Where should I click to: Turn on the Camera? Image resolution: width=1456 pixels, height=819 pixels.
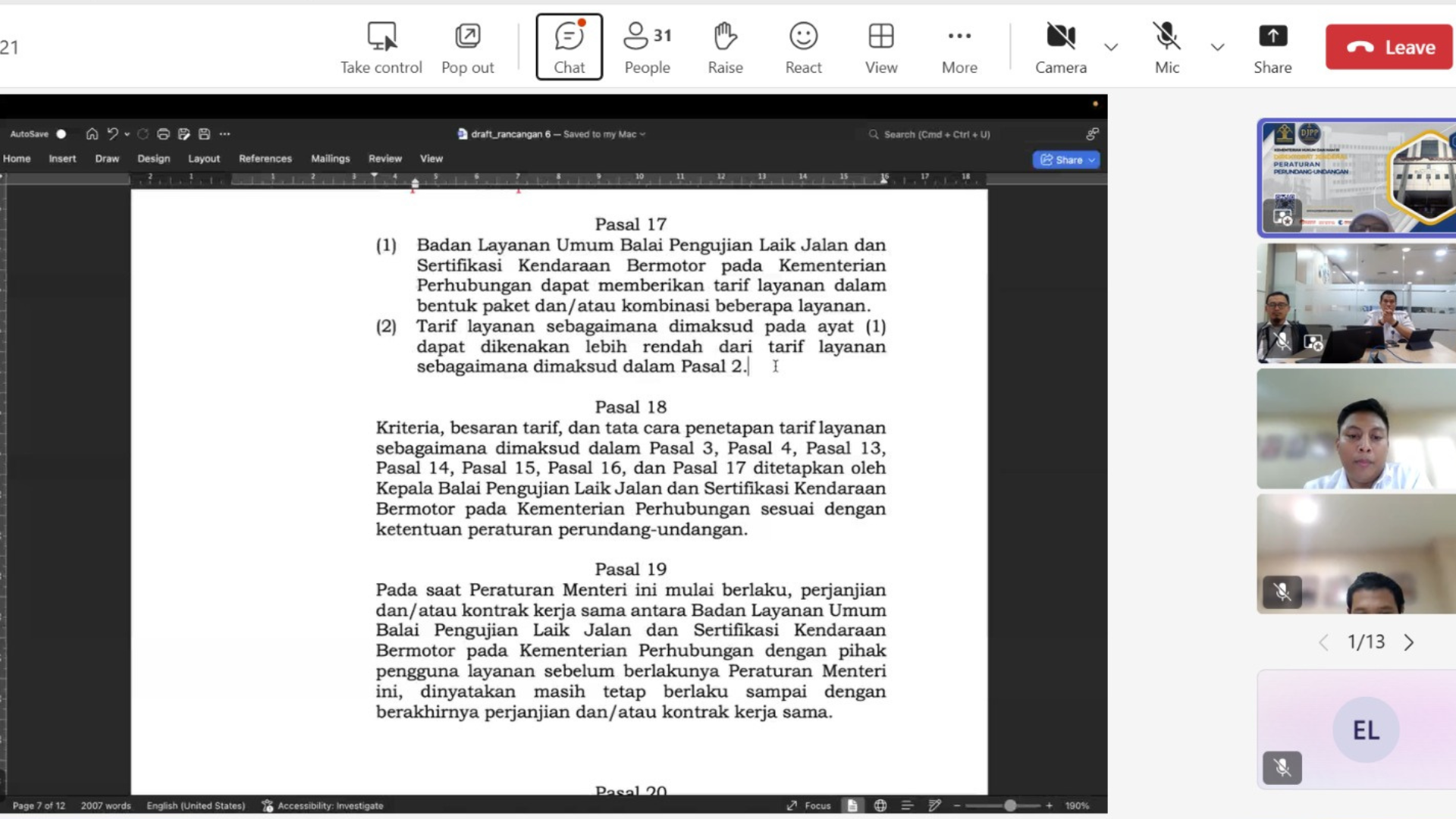[x=1061, y=48]
